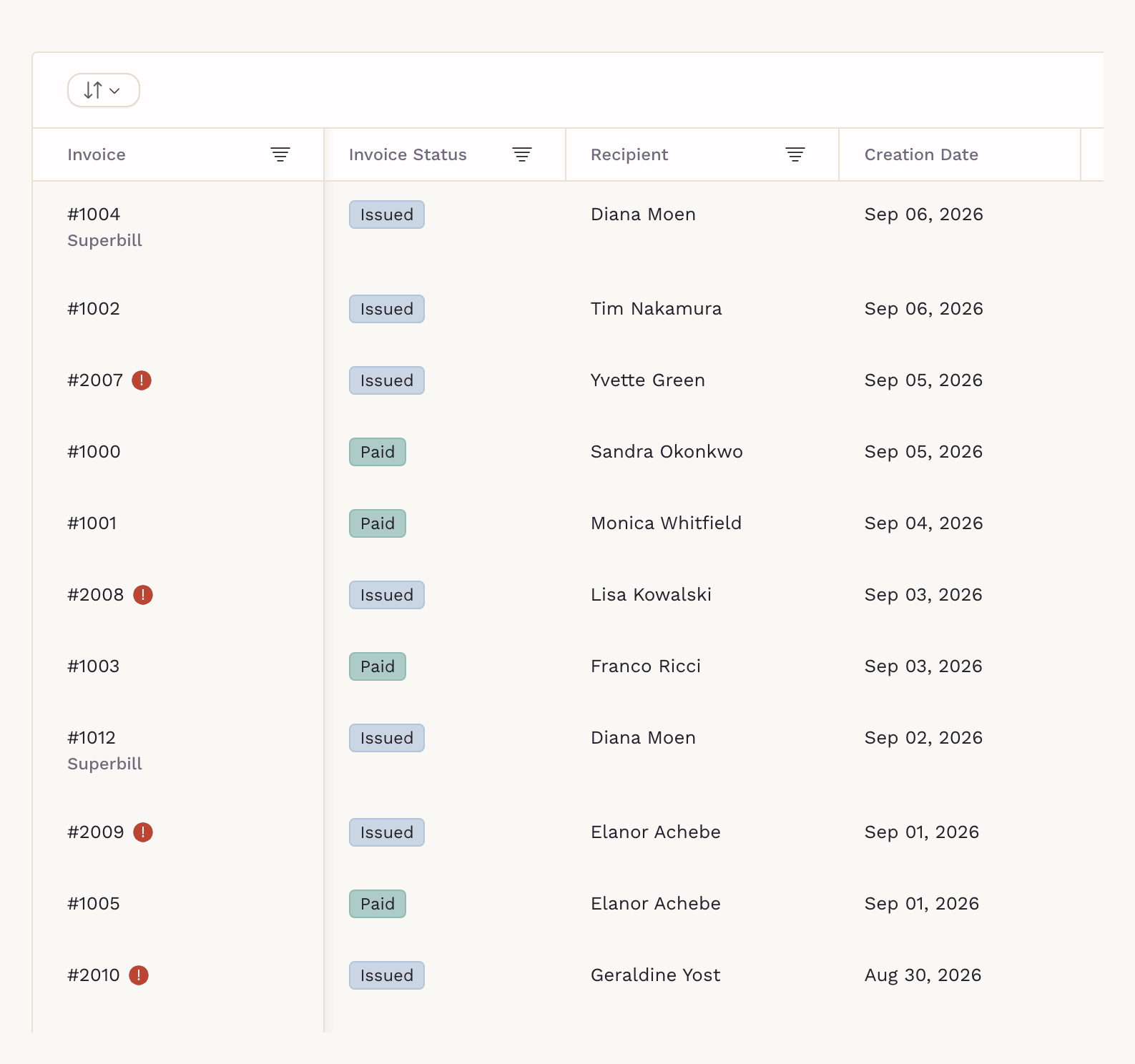Click the Issued badge for #1004

387,215
